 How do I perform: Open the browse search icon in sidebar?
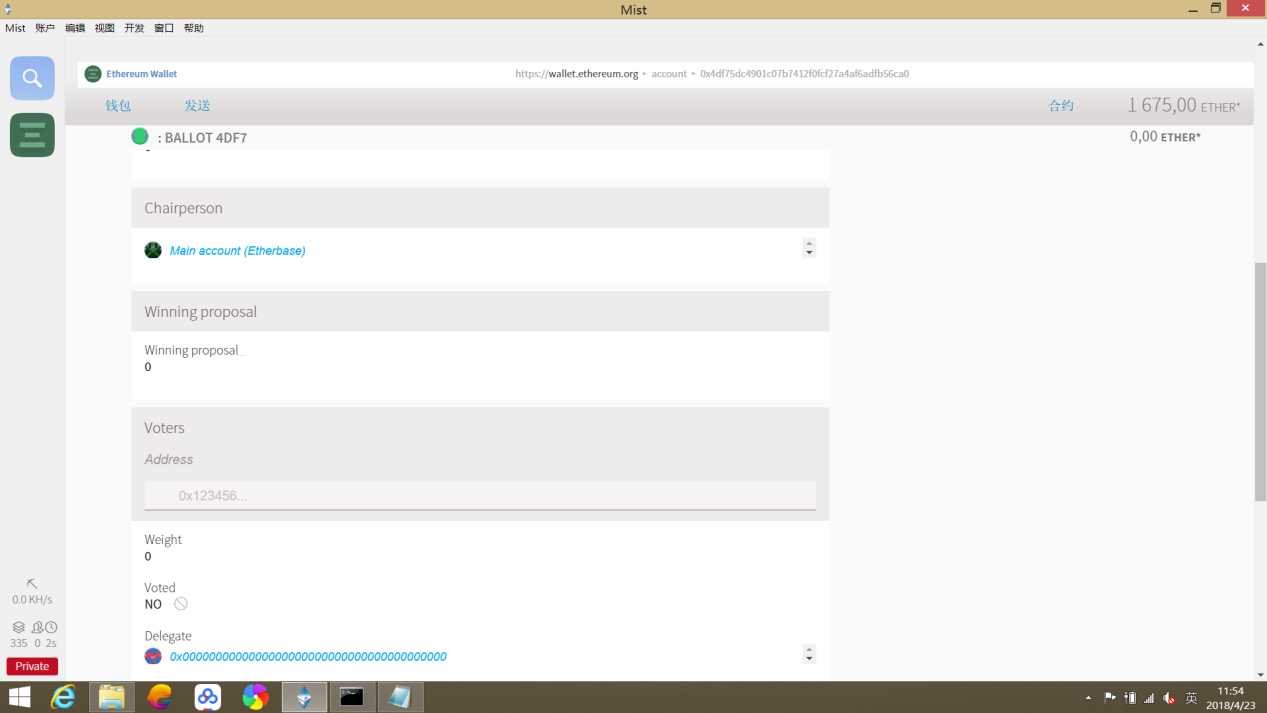(x=32, y=78)
